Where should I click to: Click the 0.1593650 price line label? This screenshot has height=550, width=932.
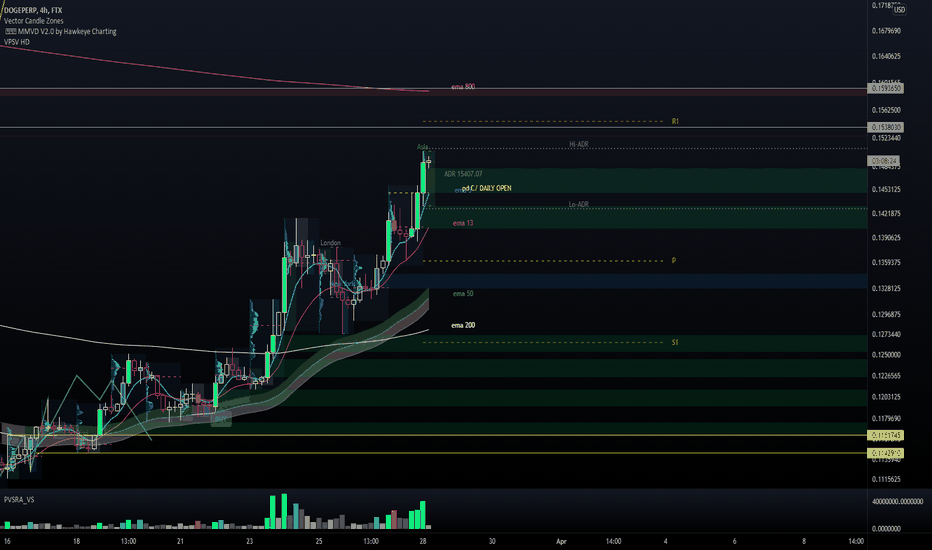(886, 88)
